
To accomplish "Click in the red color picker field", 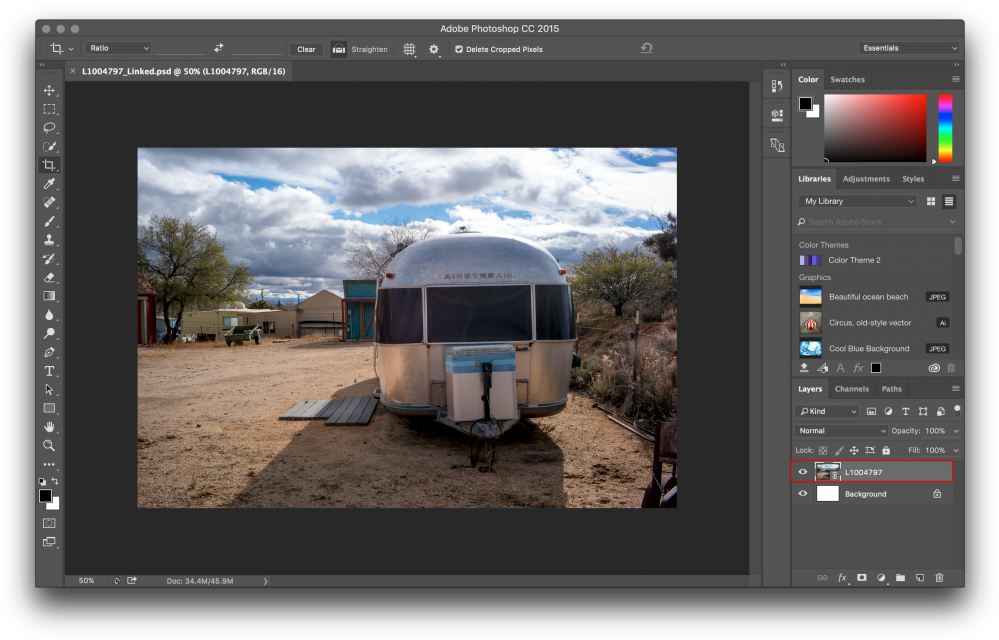I will 875,127.
